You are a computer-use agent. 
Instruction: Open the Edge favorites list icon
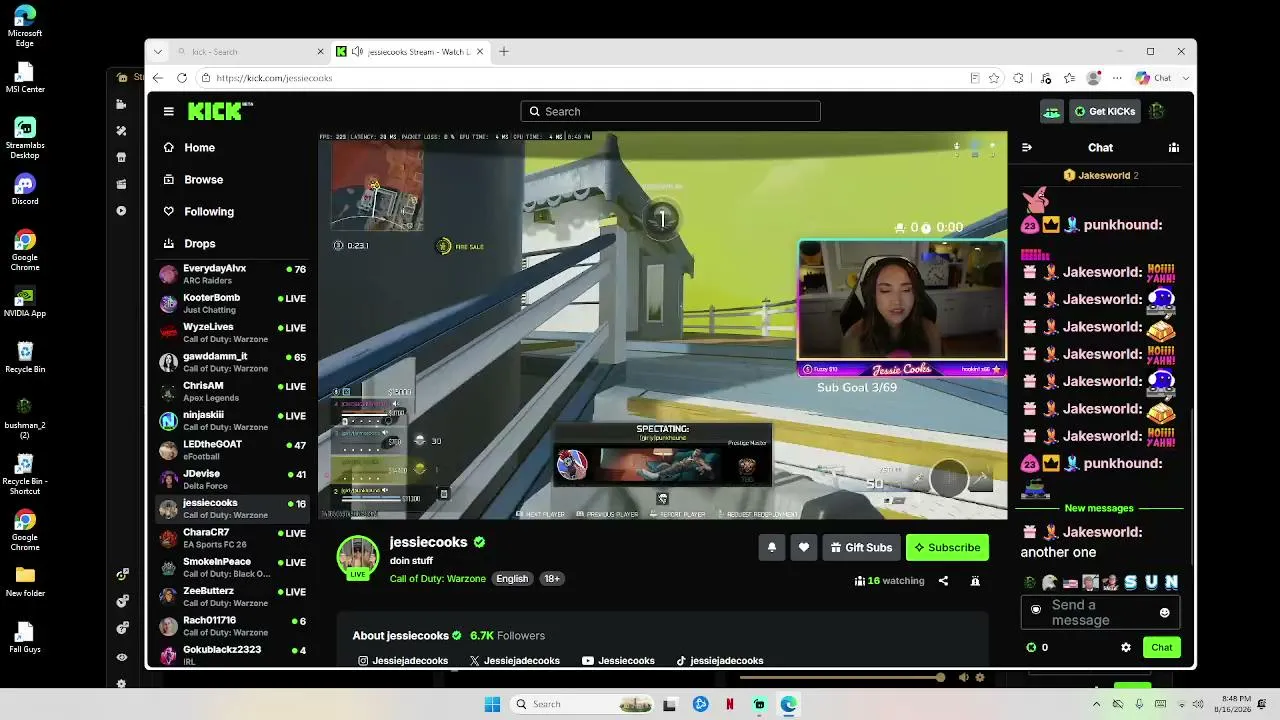pos(1070,78)
